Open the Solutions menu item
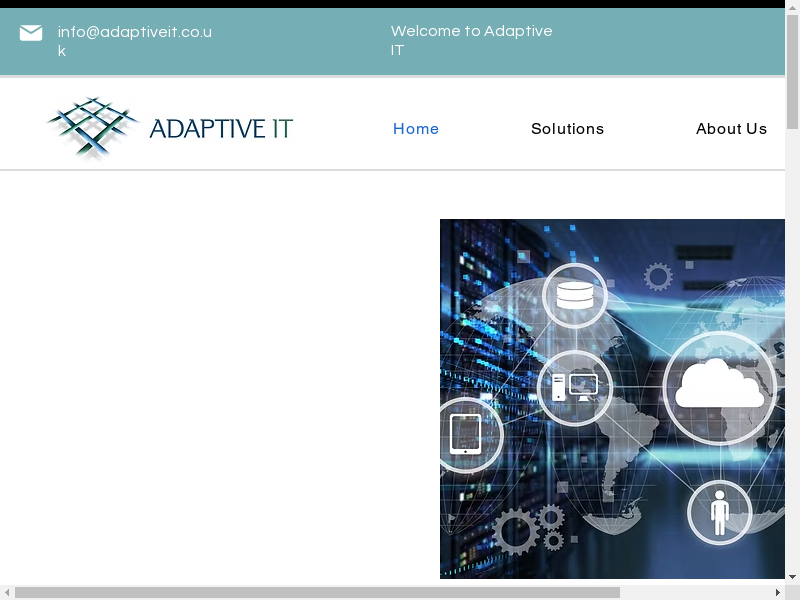This screenshot has height=600, width=800. [x=567, y=129]
